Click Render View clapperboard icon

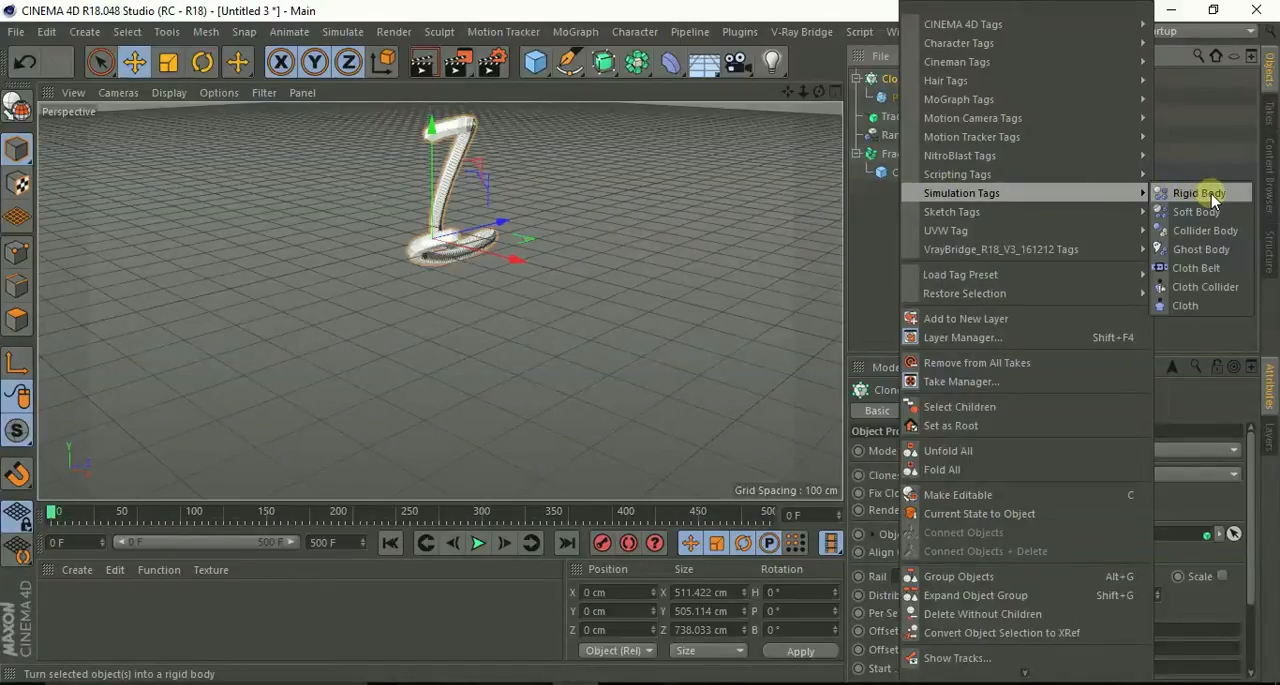[x=422, y=63]
